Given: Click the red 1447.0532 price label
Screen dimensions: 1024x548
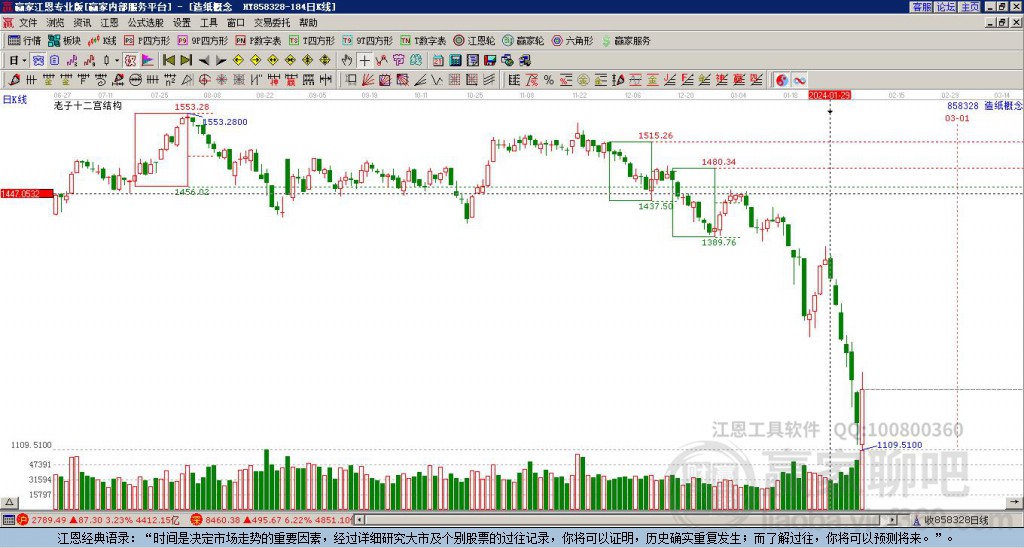Looking at the screenshot, I should pyautogui.click(x=27, y=193).
